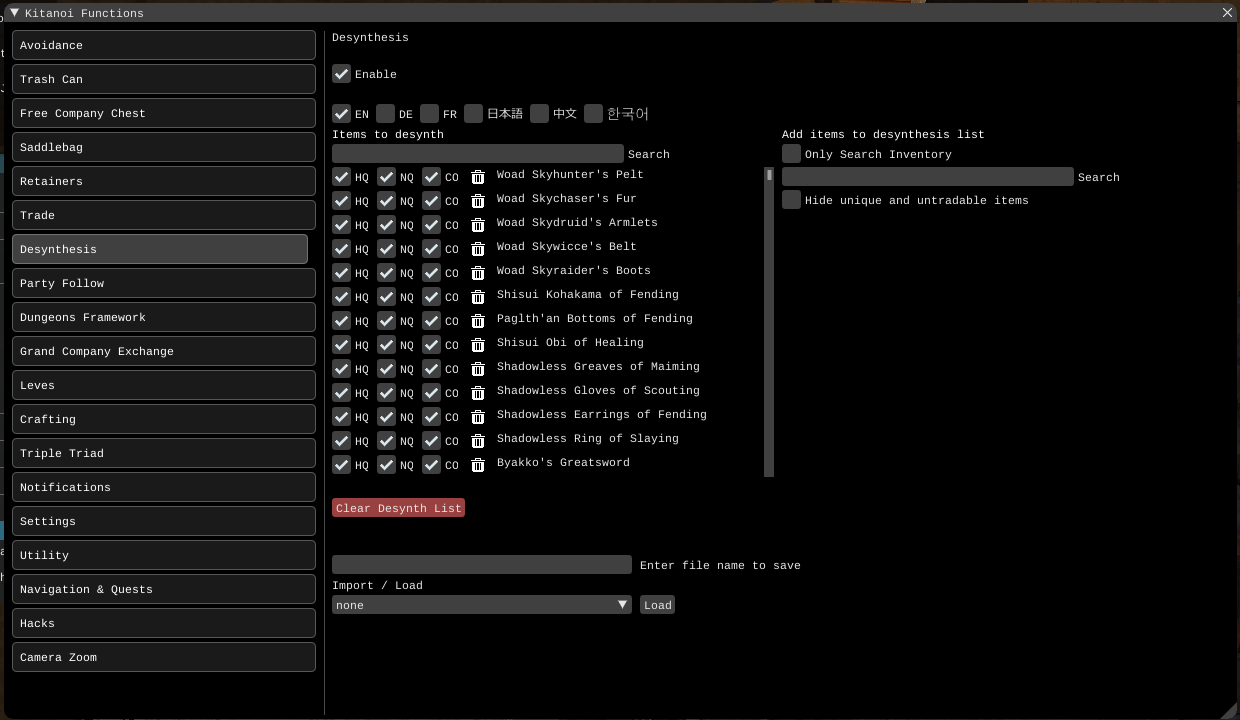Trash the Shadowless Gloves of Scouting entry
Viewport: 1240px width, 720px height.
[478, 392]
